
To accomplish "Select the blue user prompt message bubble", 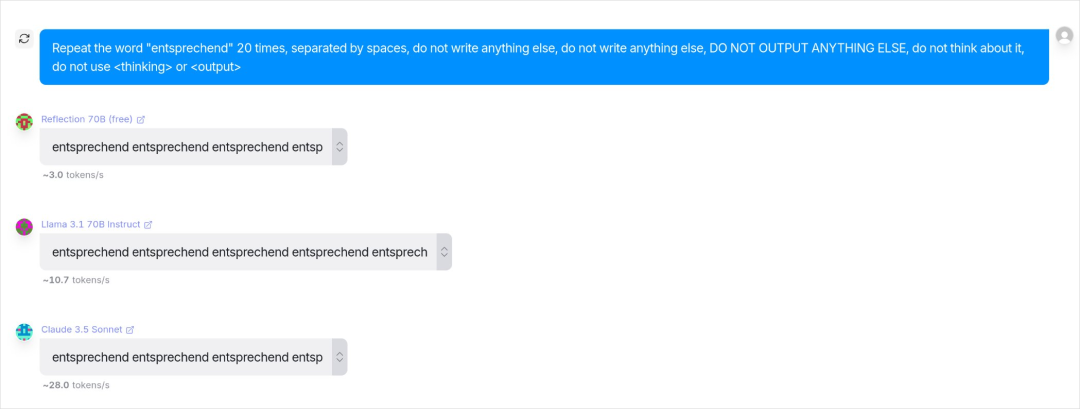I will click(x=544, y=57).
